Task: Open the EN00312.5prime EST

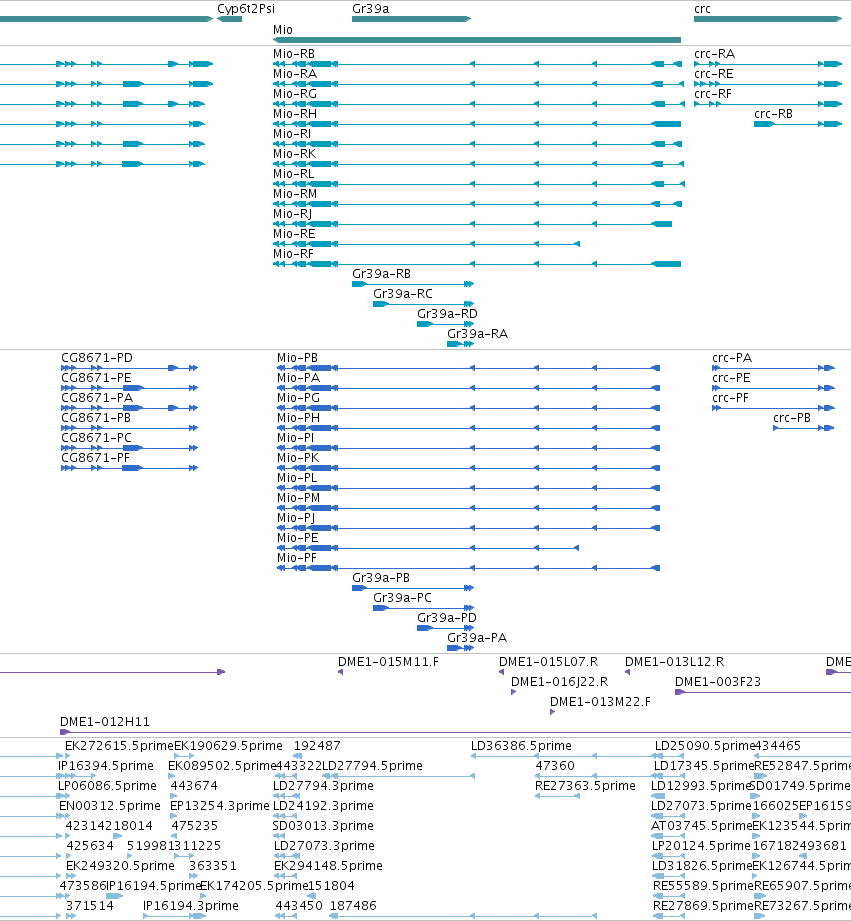Action: (x=109, y=806)
